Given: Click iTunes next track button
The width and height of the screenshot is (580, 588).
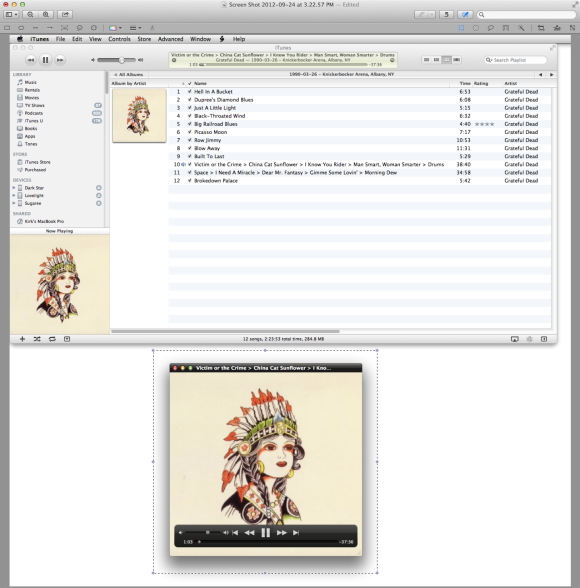Looking at the screenshot, I should [x=60, y=60].
